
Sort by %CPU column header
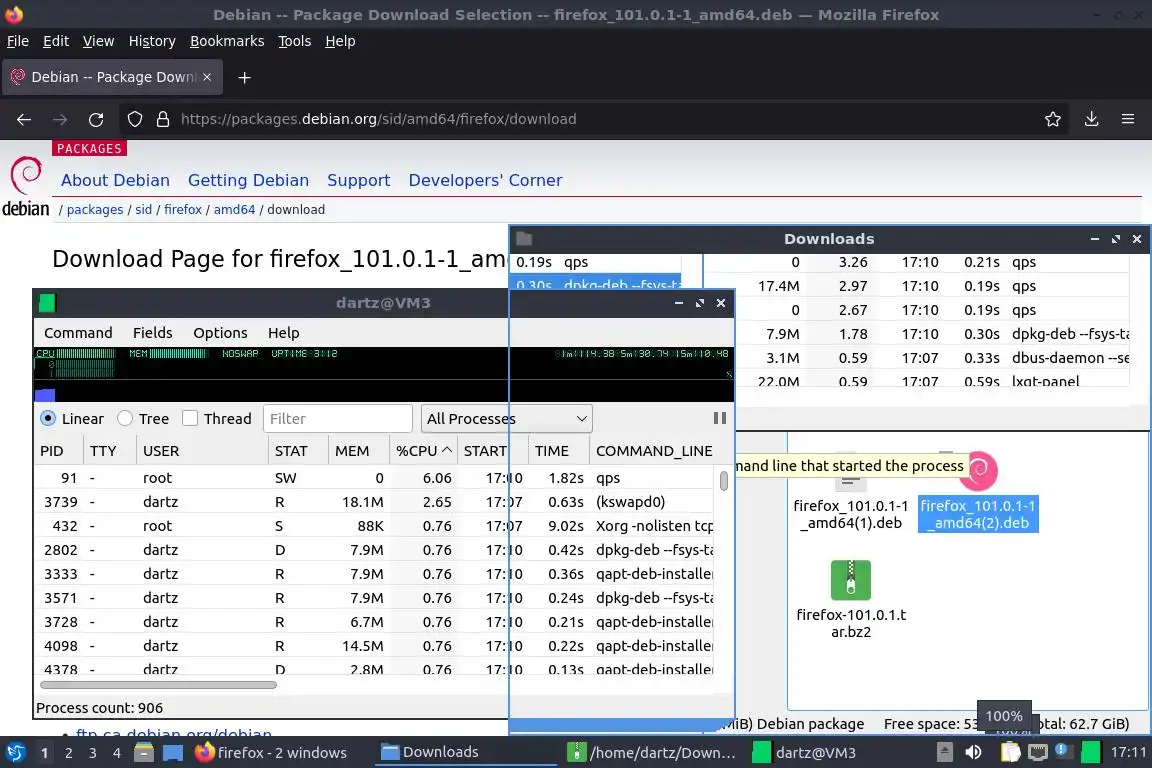[423, 451]
